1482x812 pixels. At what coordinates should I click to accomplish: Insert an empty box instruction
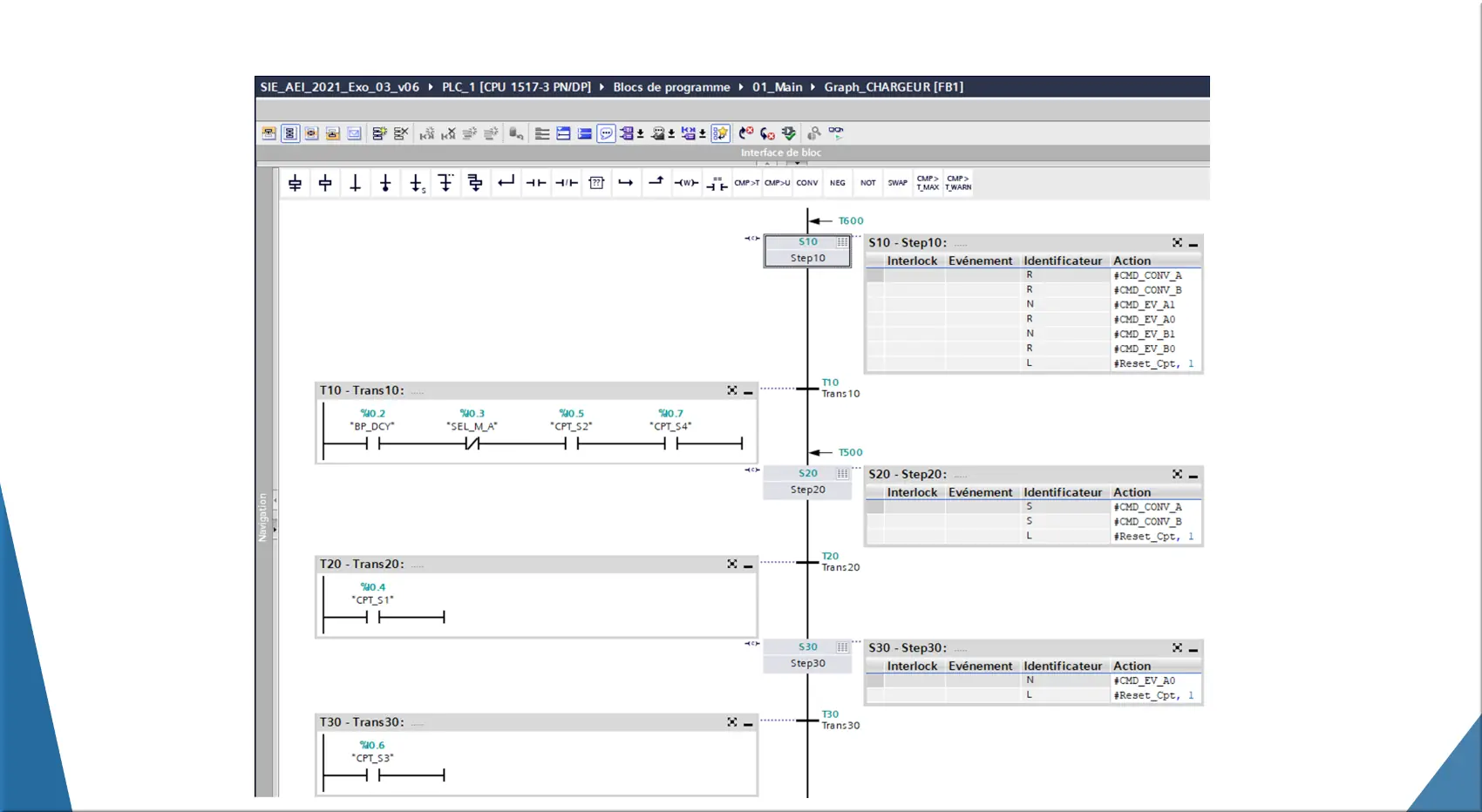click(x=596, y=183)
